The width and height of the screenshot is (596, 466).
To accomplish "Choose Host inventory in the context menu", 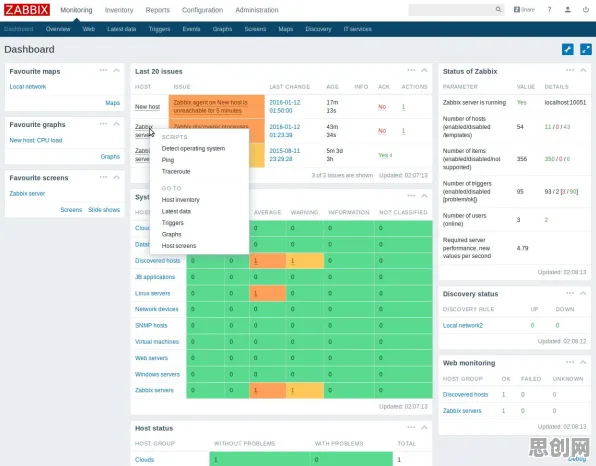I will click(x=181, y=200).
